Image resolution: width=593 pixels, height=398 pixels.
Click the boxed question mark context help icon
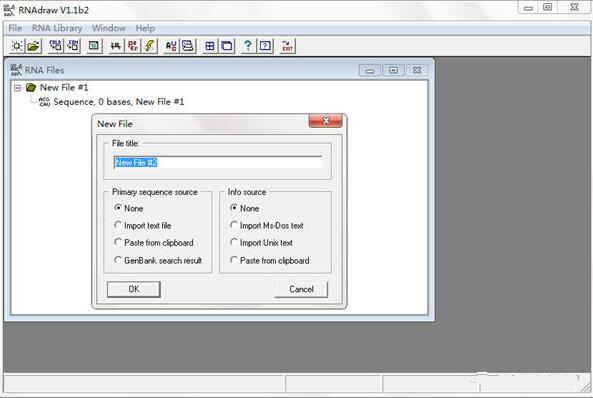tap(265, 46)
